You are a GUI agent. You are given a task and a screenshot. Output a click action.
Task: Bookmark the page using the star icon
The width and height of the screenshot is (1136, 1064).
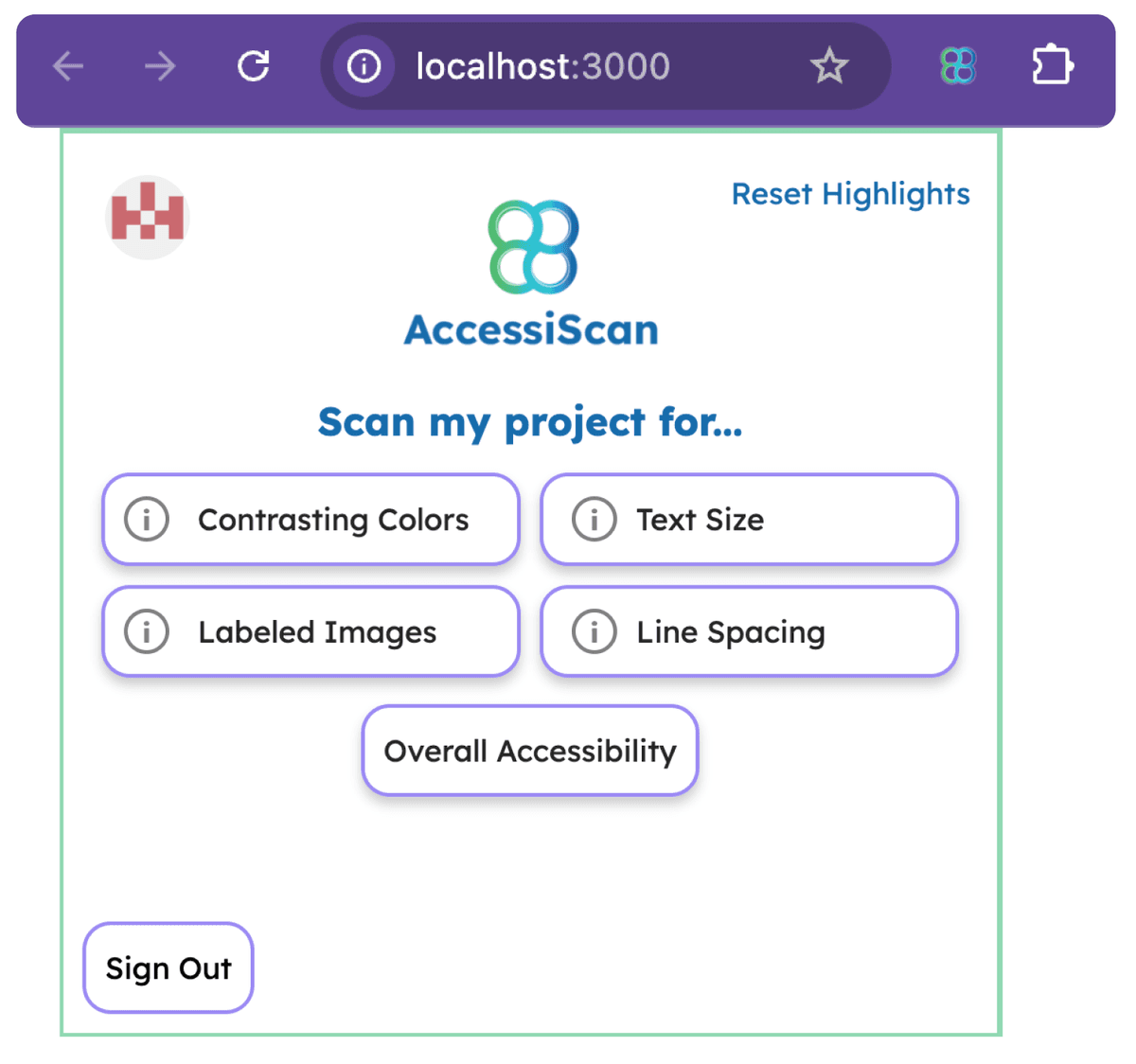pyautogui.click(x=830, y=66)
